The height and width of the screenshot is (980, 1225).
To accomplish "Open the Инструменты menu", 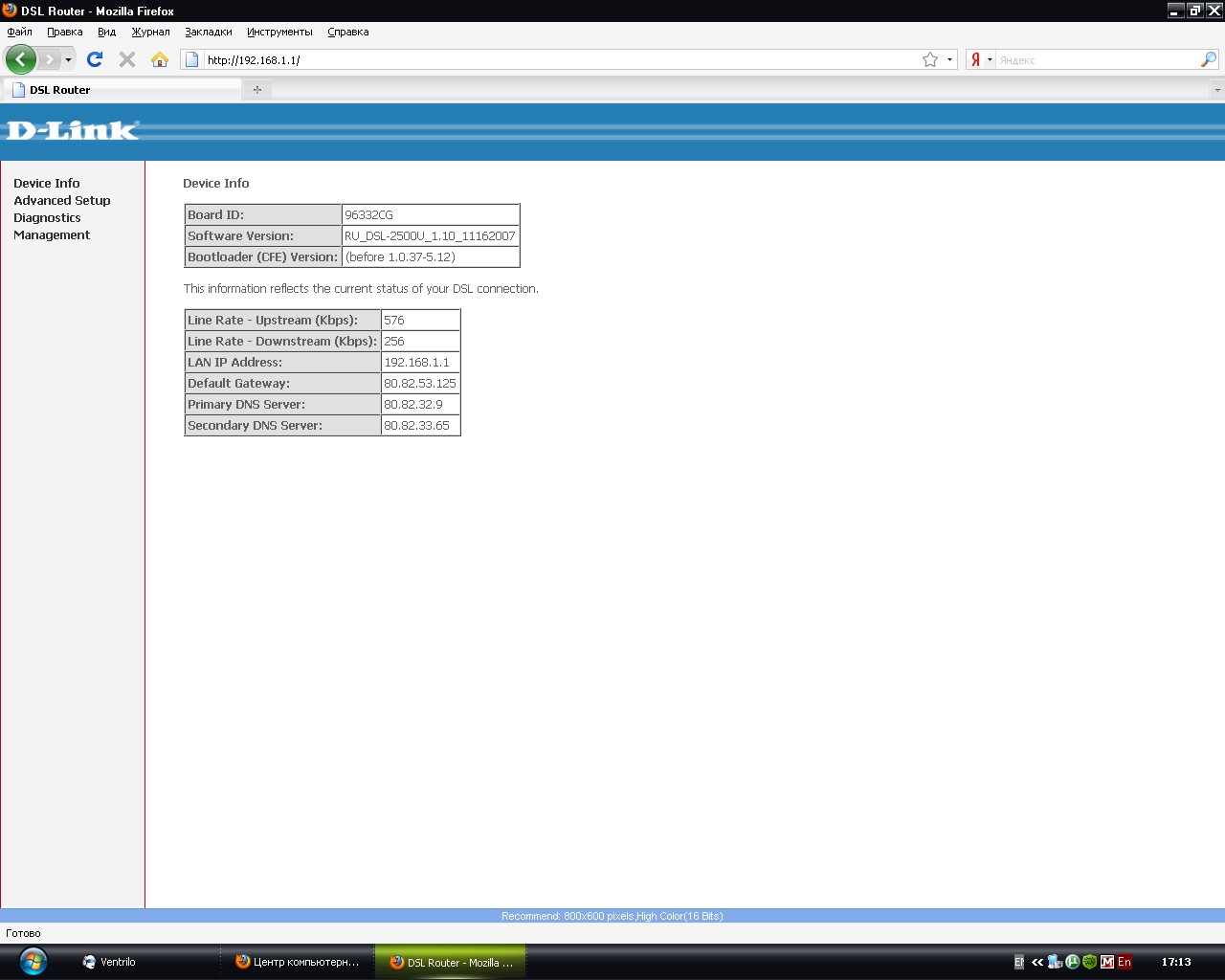I will tap(279, 32).
